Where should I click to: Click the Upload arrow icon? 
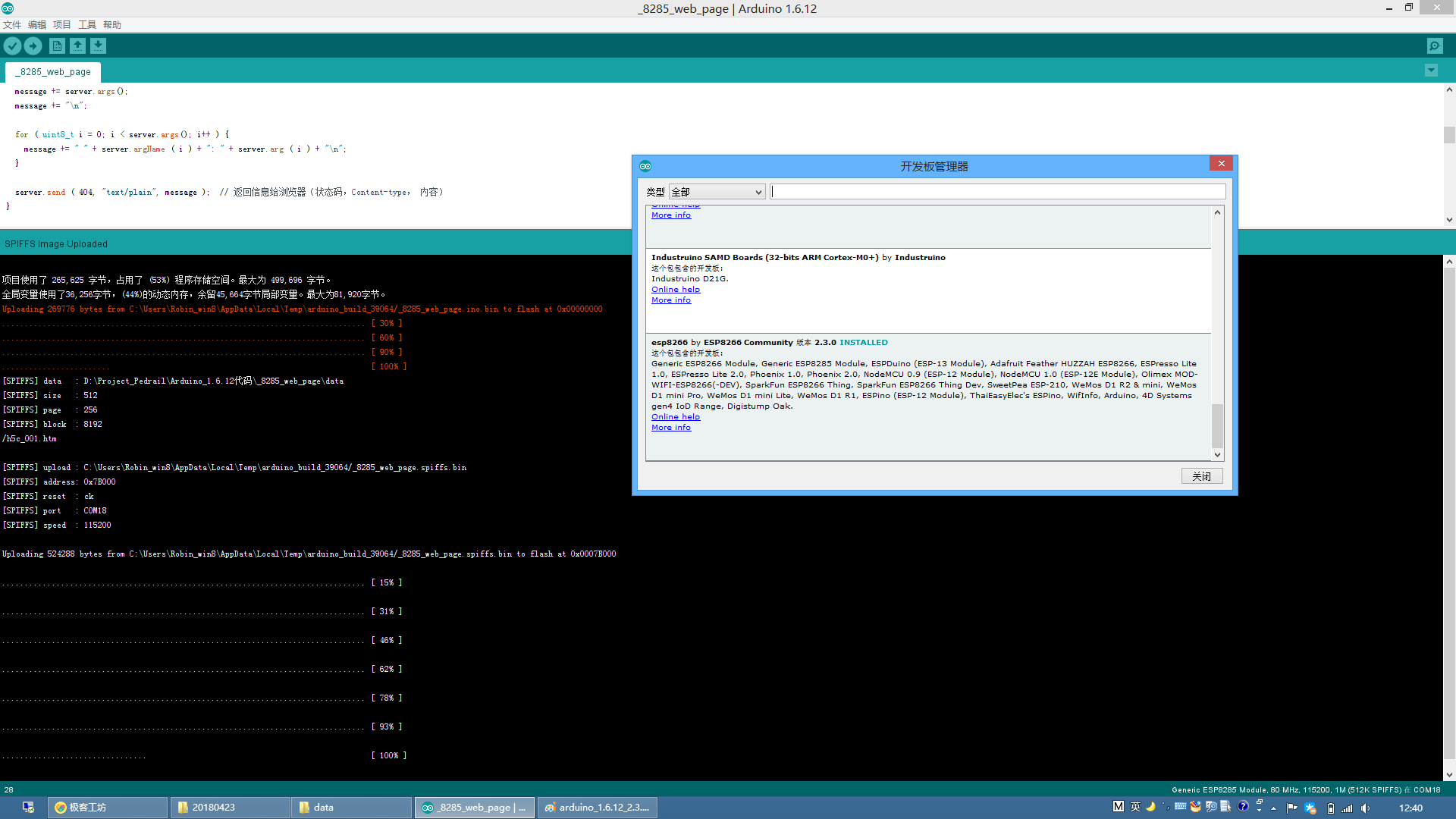[x=33, y=45]
